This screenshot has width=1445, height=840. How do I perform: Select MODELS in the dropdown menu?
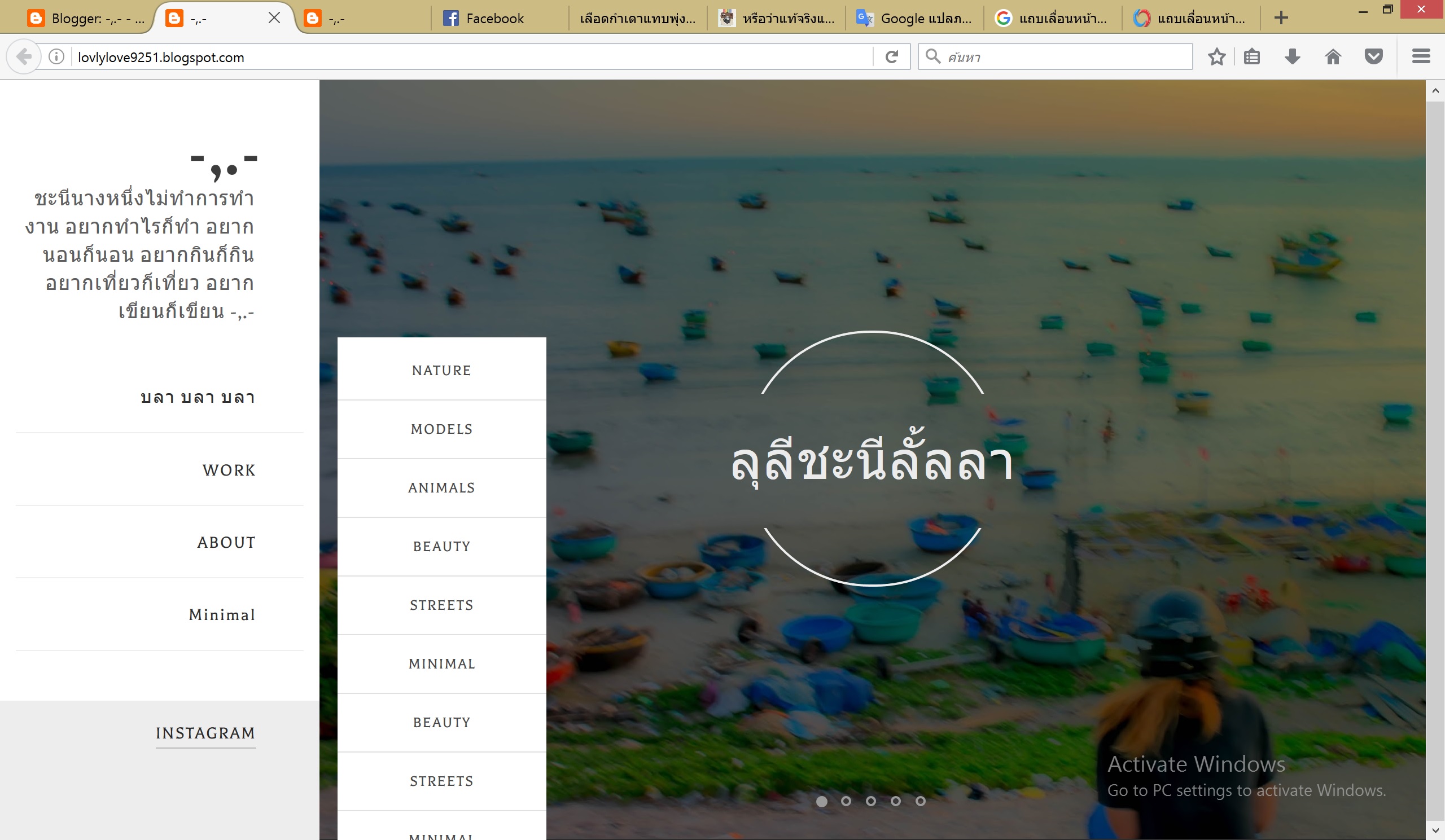tap(441, 429)
